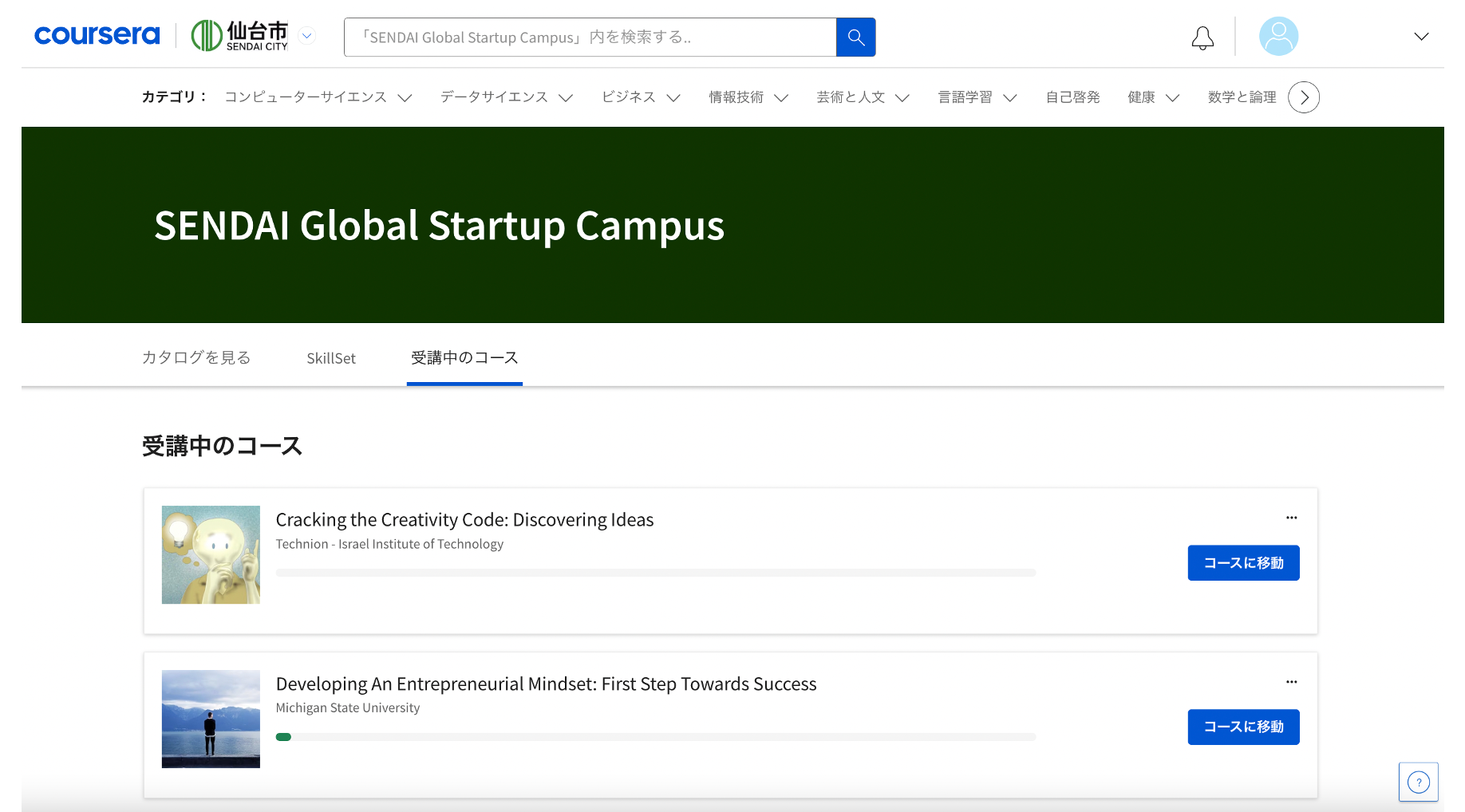Open notifications bell
Image resolution: width=1465 pixels, height=812 pixels.
[x=1202, y=37]
